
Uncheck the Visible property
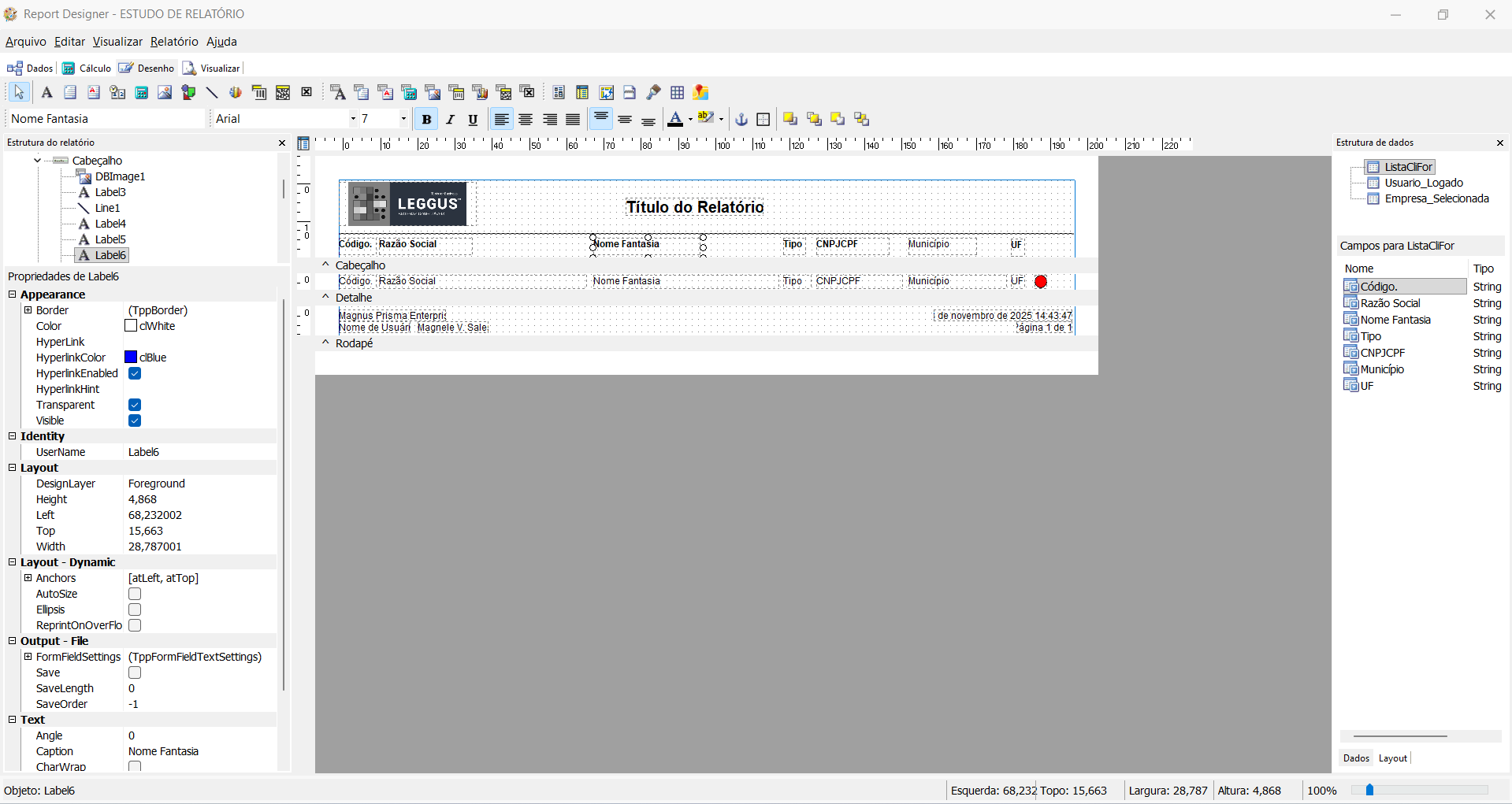135,421
